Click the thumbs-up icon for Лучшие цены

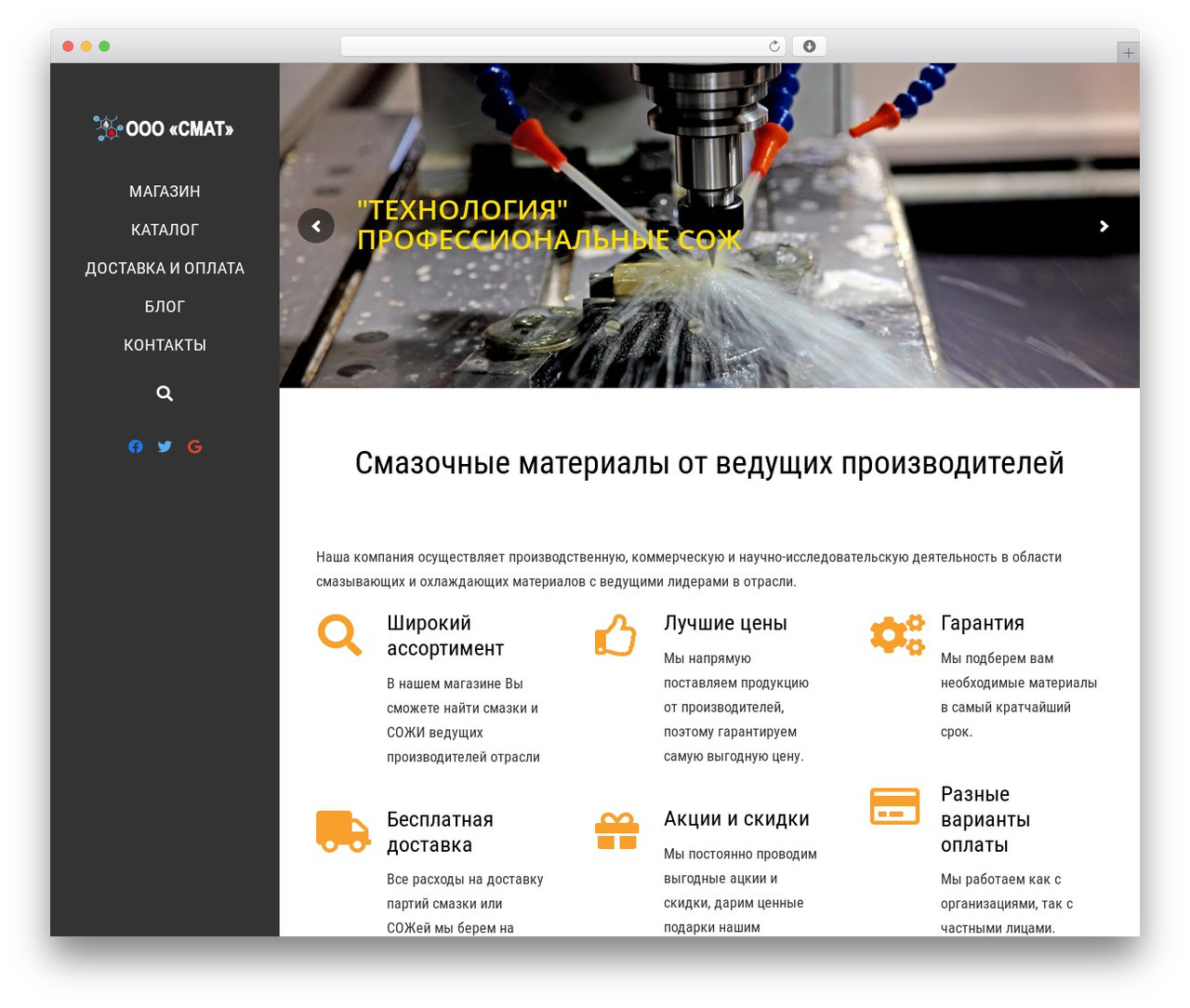coord(615,635)
